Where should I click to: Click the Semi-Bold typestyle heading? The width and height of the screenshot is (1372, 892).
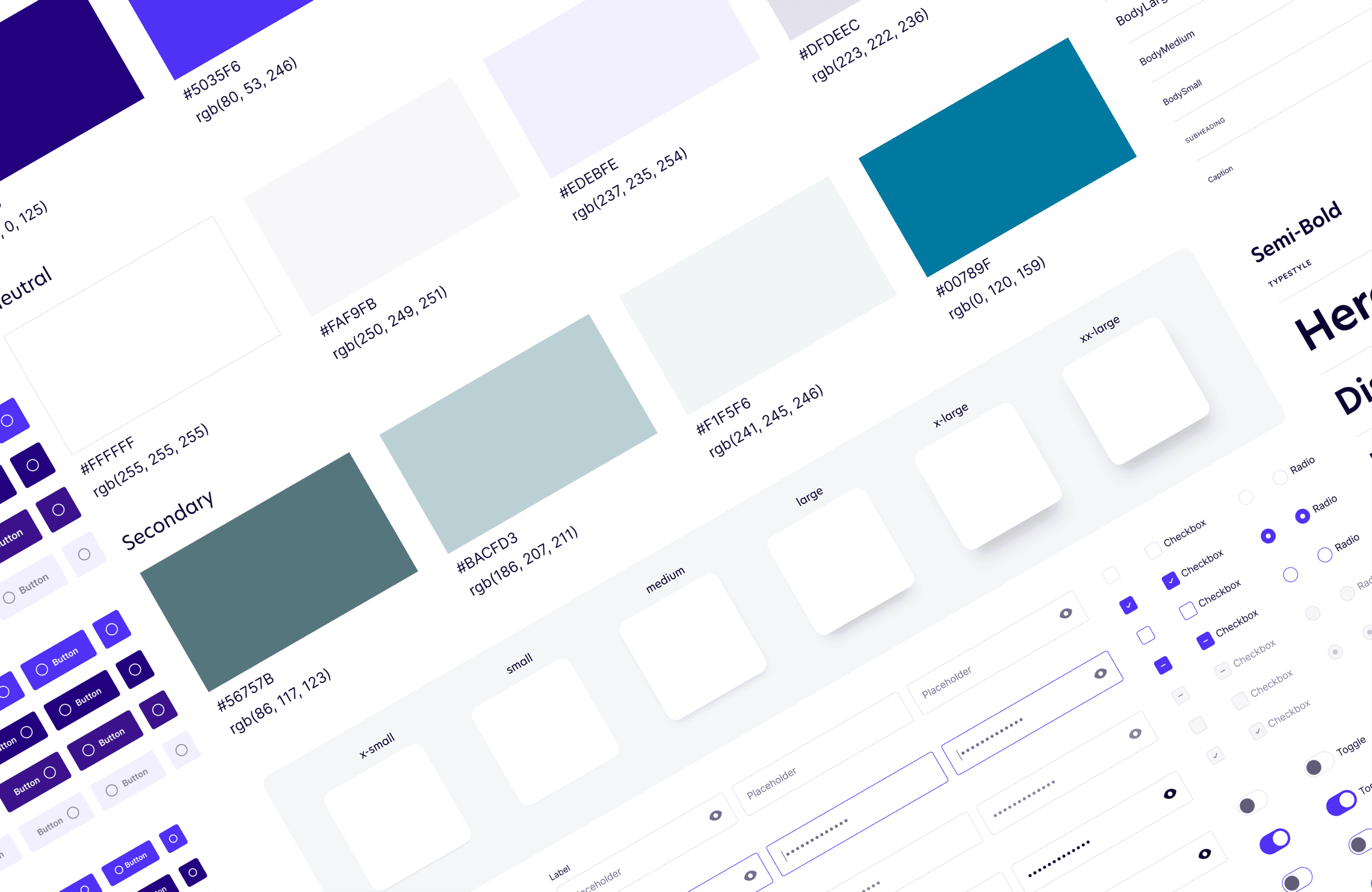[x=1296, y=232]
